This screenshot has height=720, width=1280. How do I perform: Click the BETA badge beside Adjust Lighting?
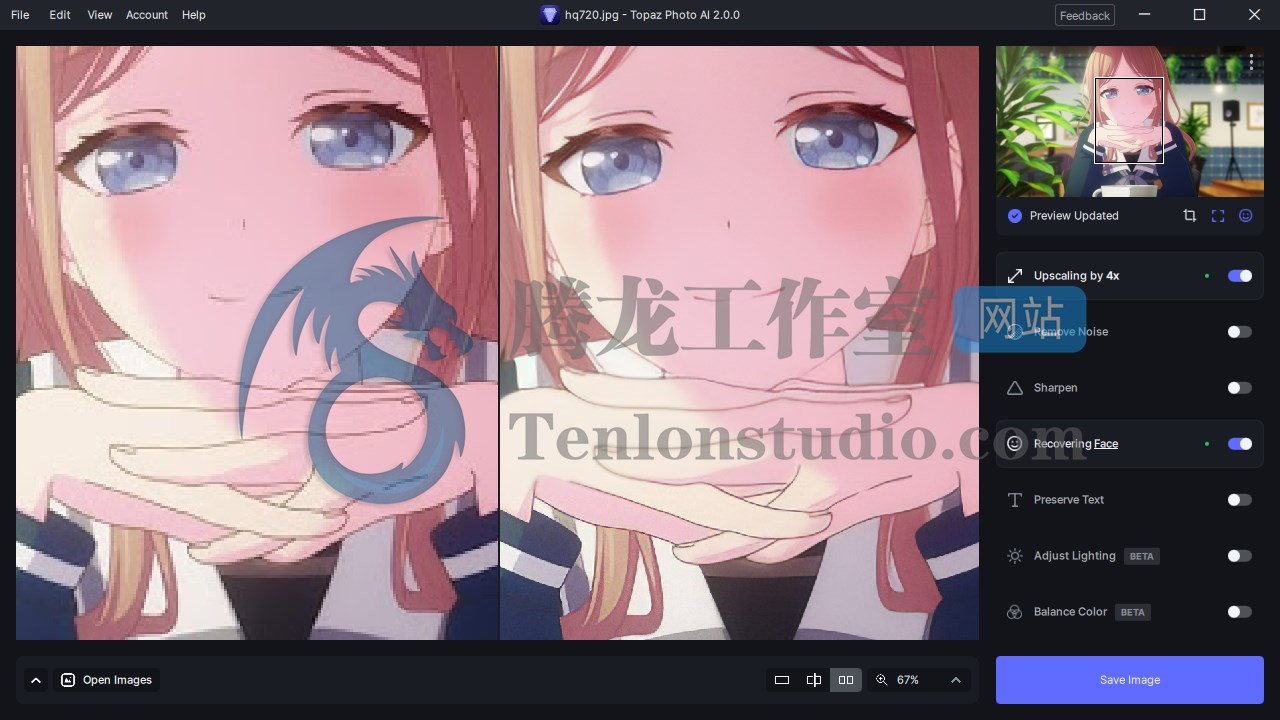(1142, 556)
